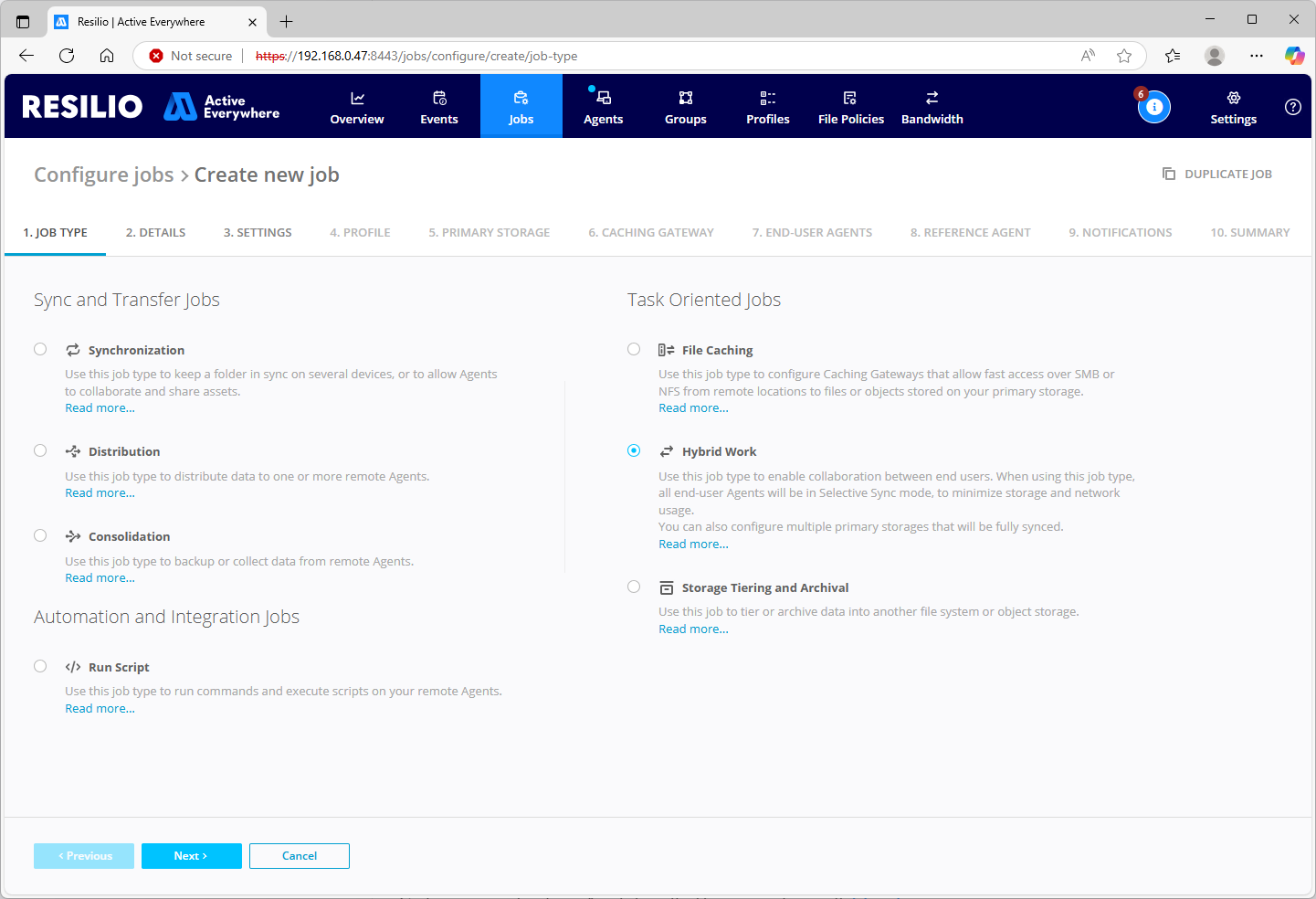Select the Run Script job type
Viewport: 1316px width, 899px height.
(x=40, y=666)
